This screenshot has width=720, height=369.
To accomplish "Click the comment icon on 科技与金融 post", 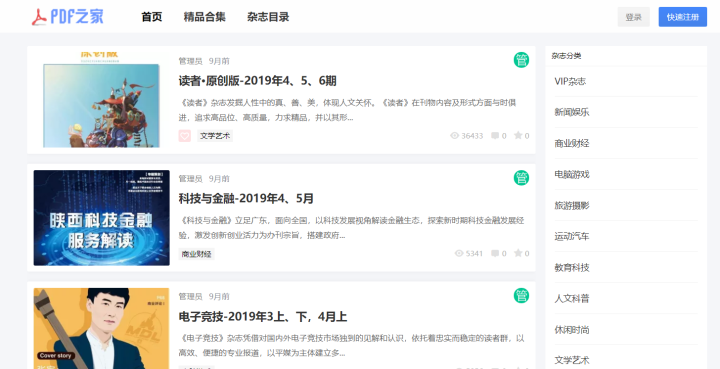I will pos(495,253).
